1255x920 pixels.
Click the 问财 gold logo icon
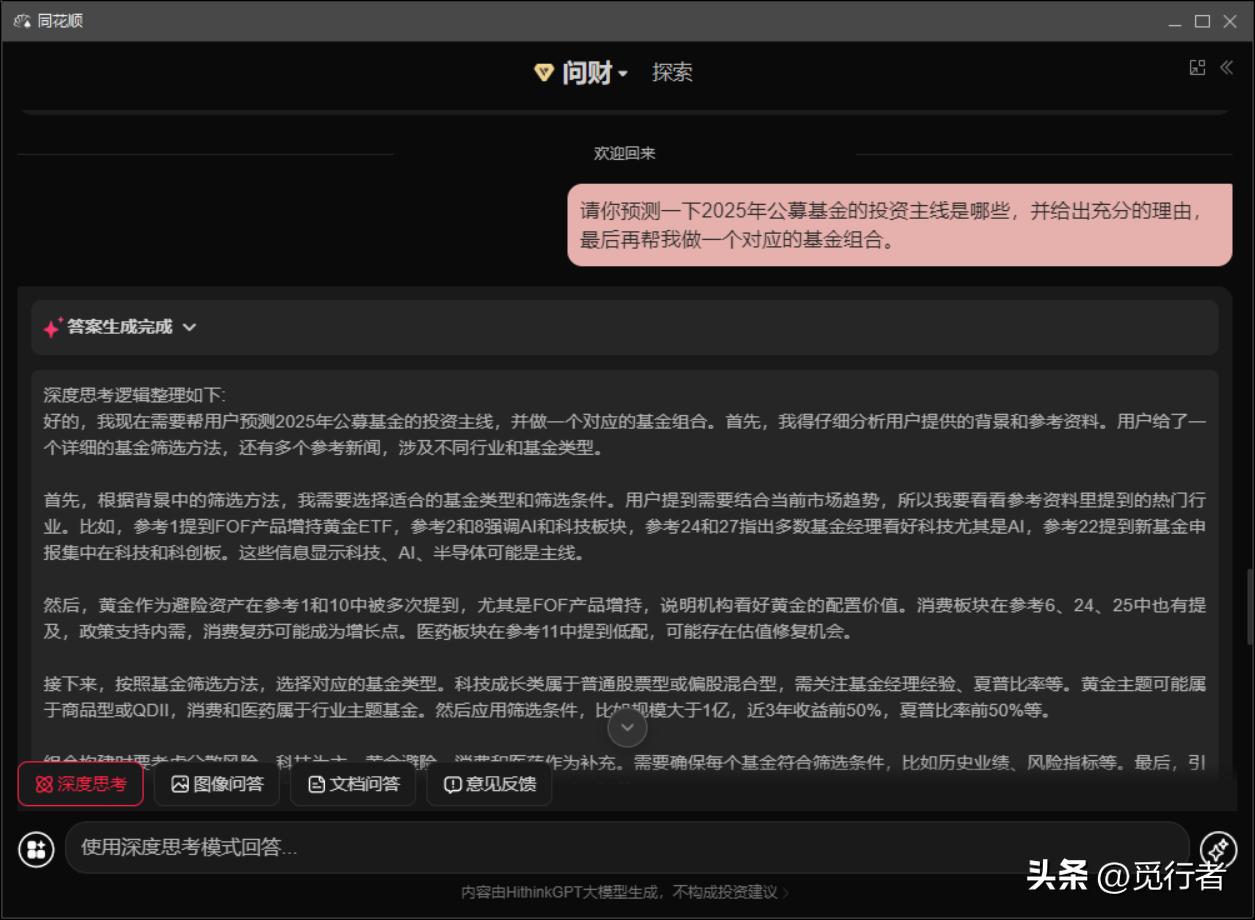pyautogui.click(x=544, y=72)
